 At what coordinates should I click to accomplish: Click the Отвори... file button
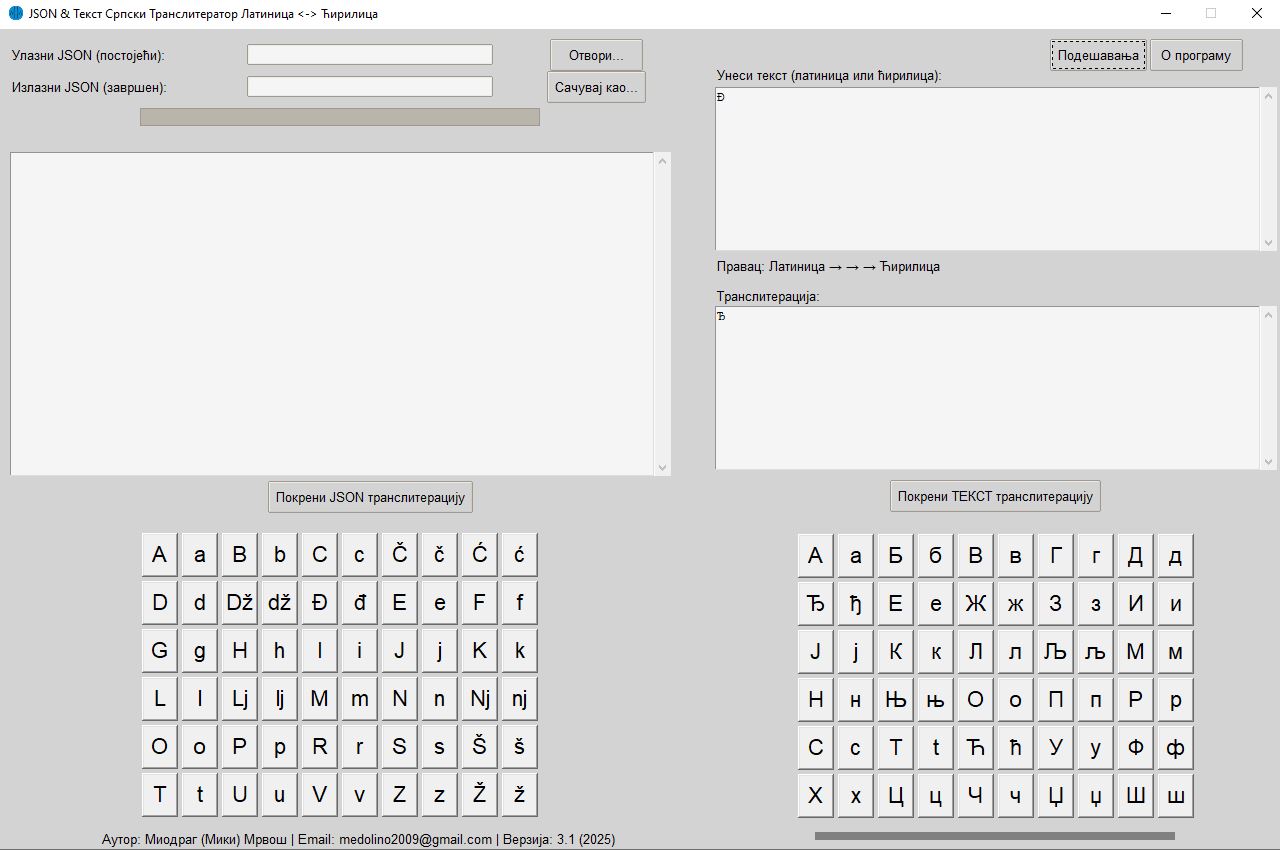[596, 55]
